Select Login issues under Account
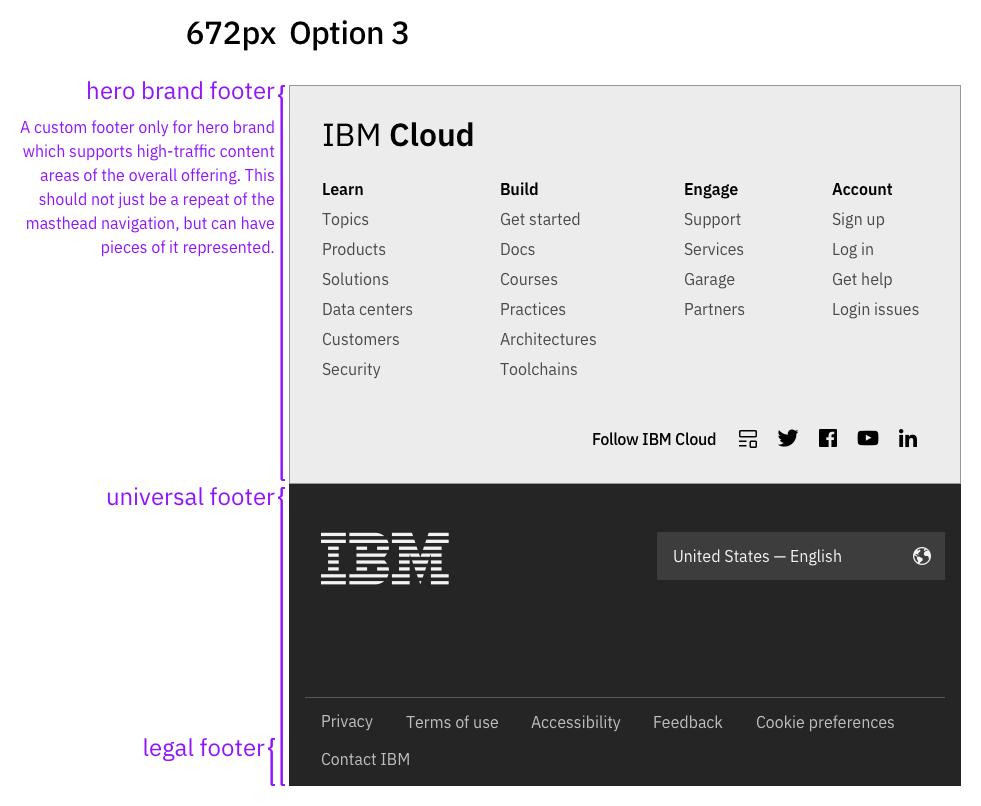This screenshot has width=981, height=806. (875, 309)
